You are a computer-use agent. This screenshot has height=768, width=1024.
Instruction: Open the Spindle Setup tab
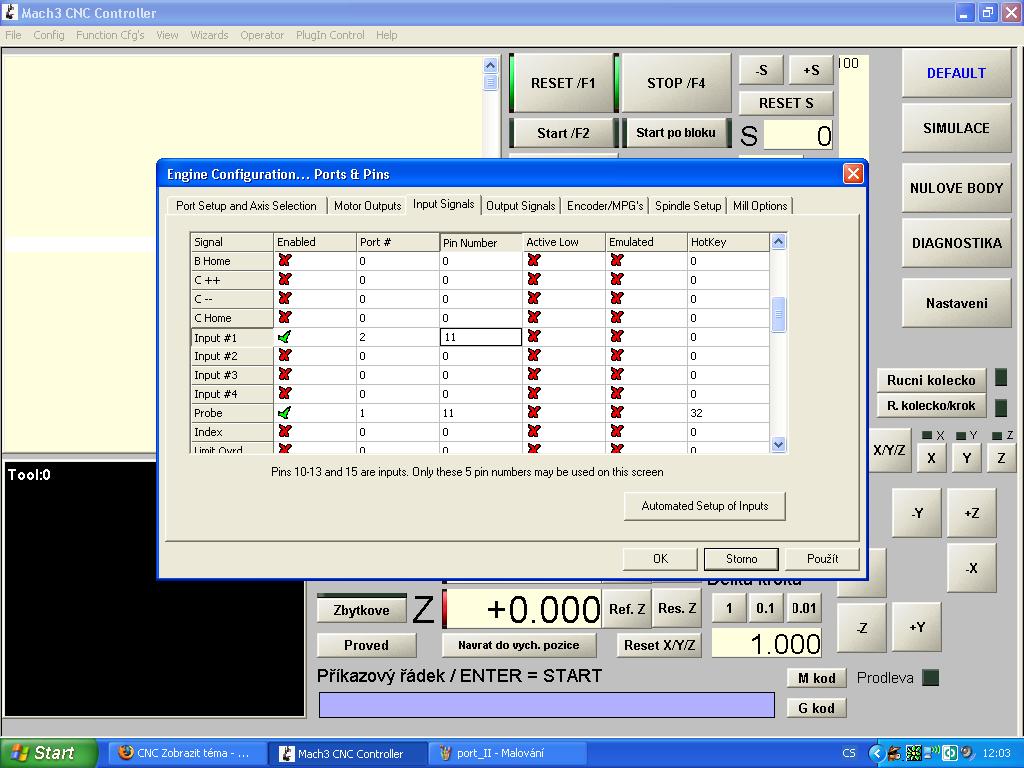pos(688,206)
